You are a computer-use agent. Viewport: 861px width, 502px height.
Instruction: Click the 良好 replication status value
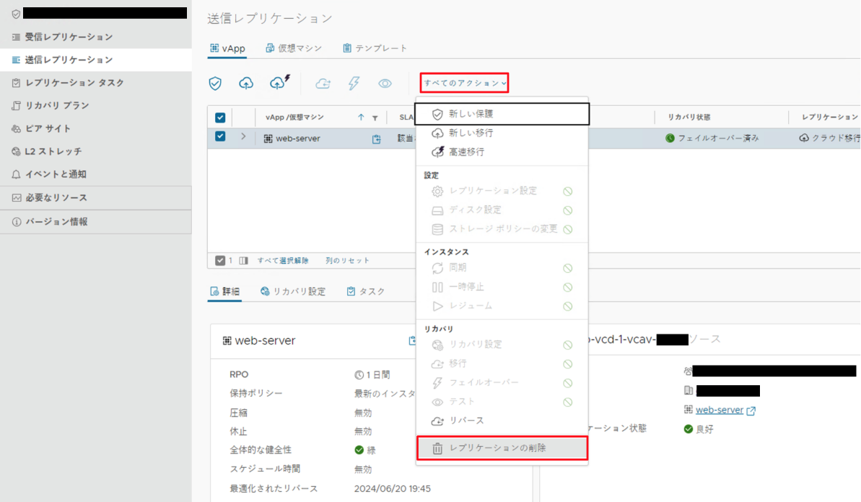(x=698, y=429)
